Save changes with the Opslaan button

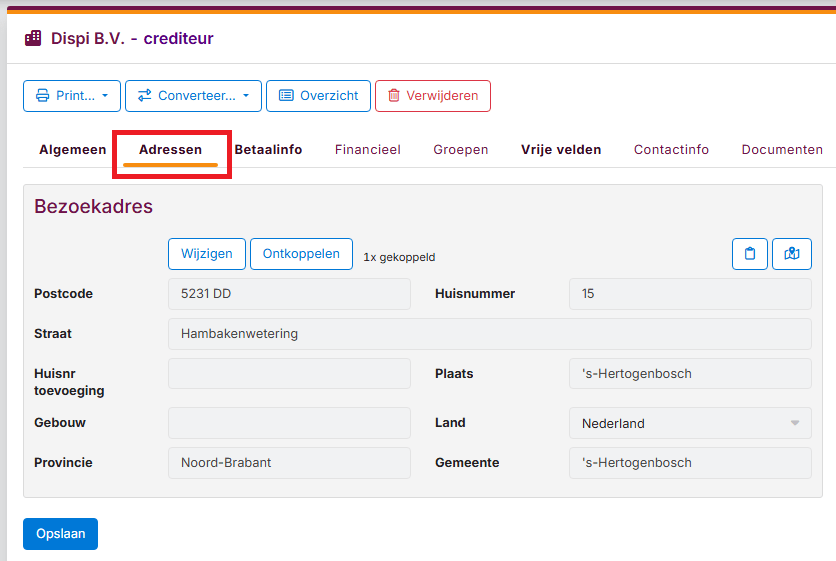coord(60,534)
